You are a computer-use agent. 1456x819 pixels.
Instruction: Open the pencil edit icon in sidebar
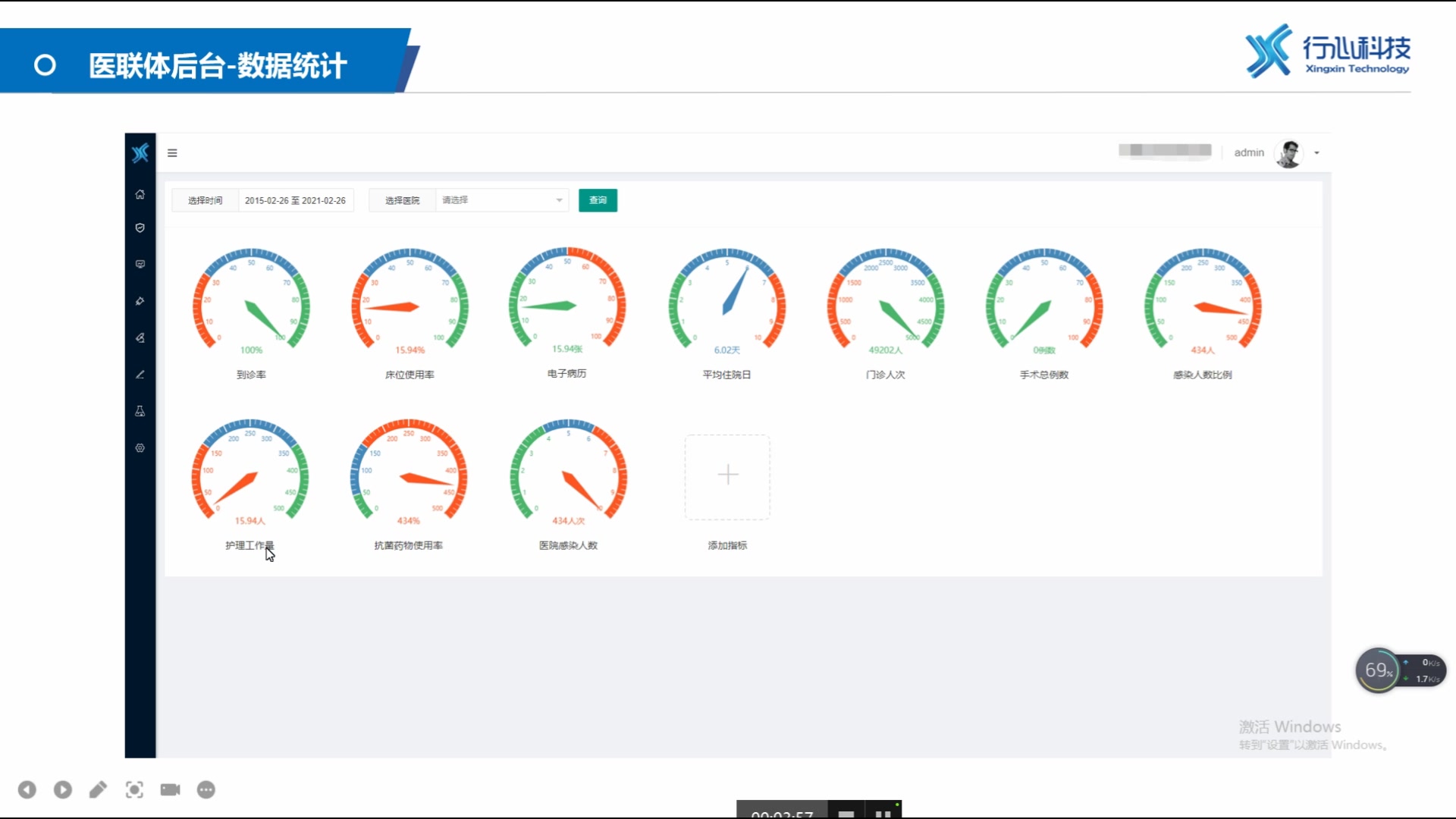[140, 374]
